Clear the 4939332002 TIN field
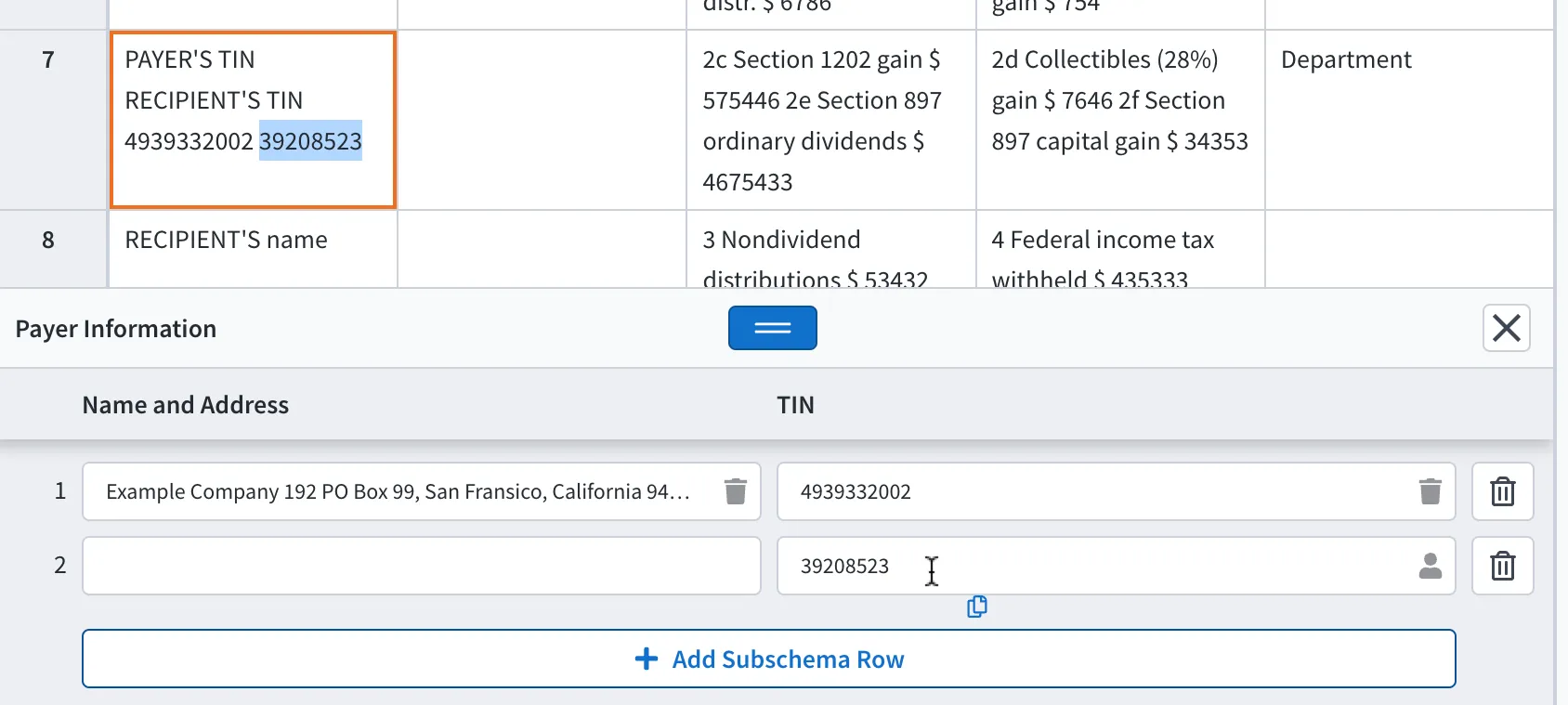This screenshot has height=705, width=1568. 1430,491
